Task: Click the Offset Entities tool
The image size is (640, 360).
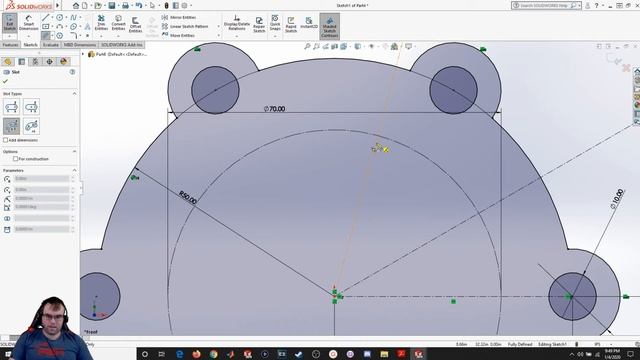Action: (x=136, y=24)
